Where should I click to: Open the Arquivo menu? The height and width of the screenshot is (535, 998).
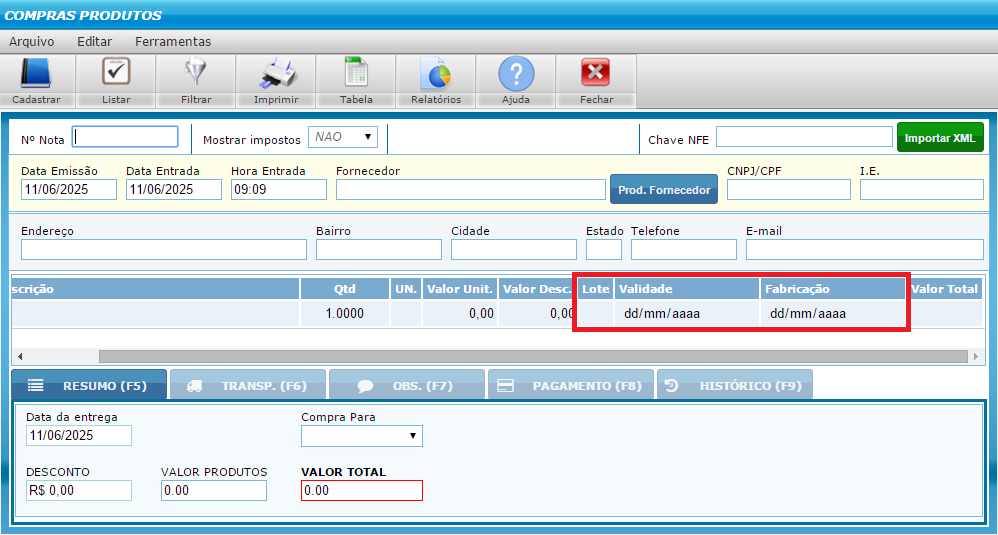coord(32,42)
